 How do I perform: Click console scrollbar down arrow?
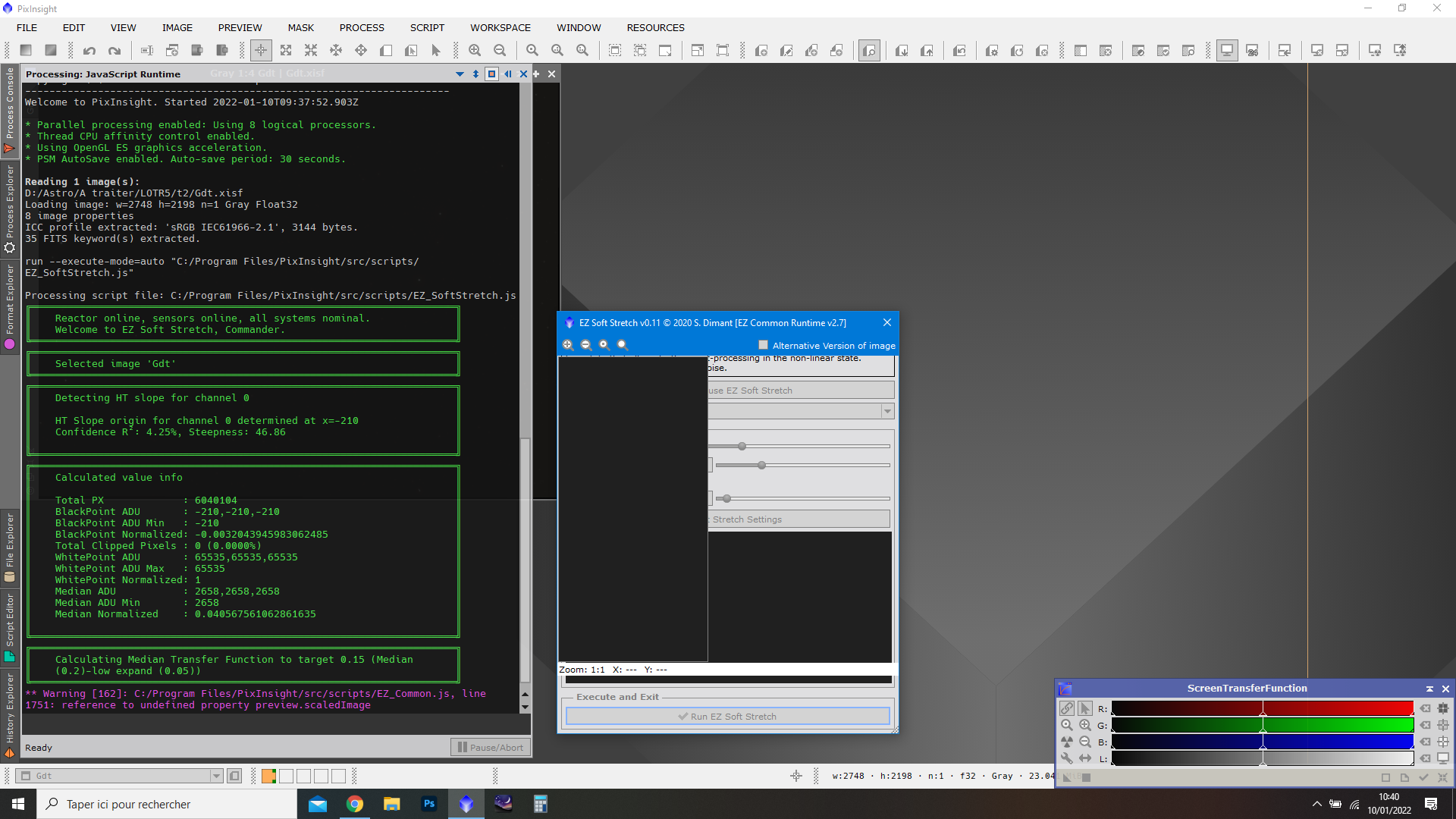pyautogui.click(x=525, y=707)
